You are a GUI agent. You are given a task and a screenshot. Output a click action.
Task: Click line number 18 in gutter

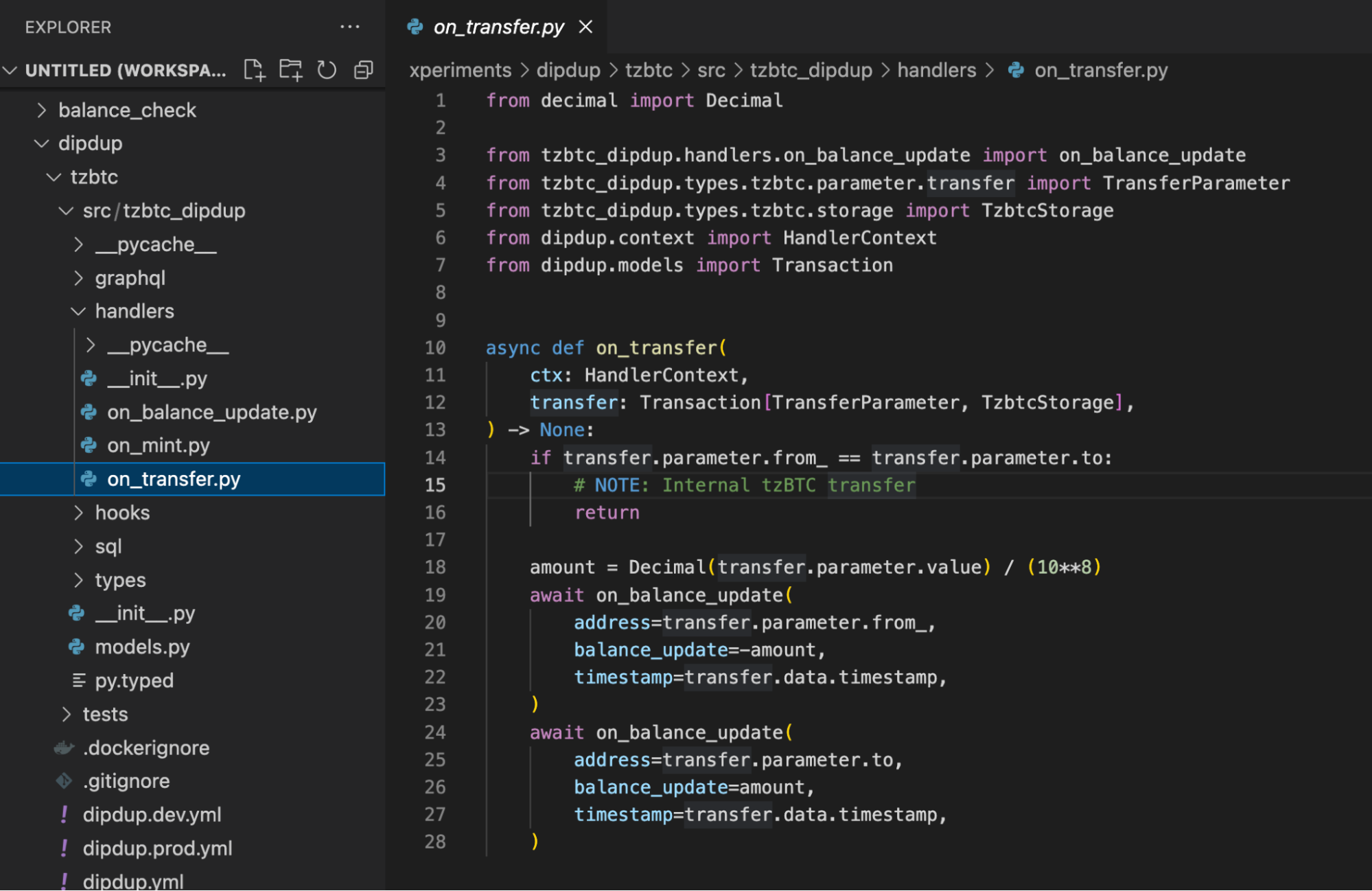(x=435, y=567)
